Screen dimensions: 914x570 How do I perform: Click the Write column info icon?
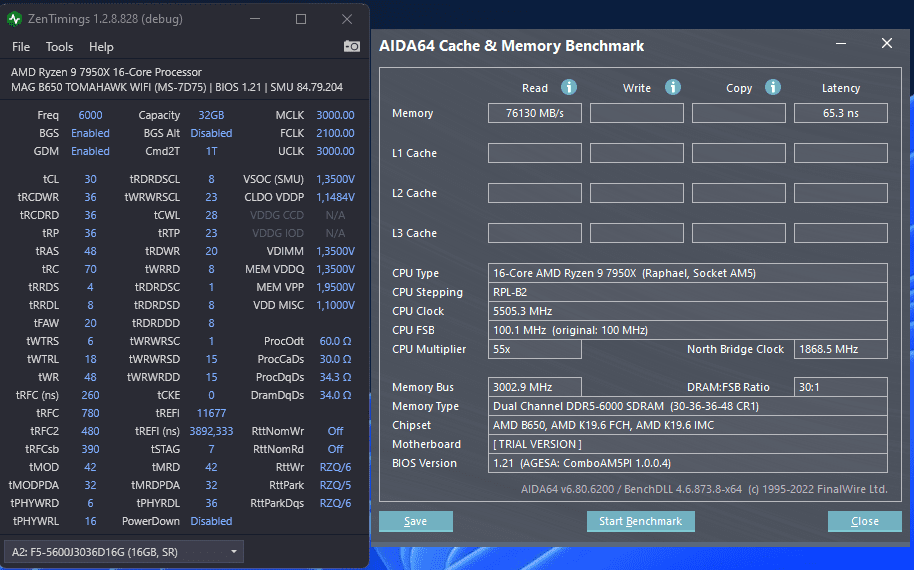(673, 87)
